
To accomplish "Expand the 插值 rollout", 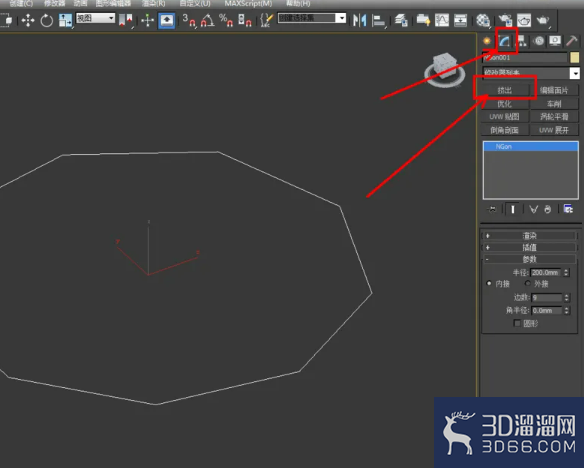I will coord(530,247).
